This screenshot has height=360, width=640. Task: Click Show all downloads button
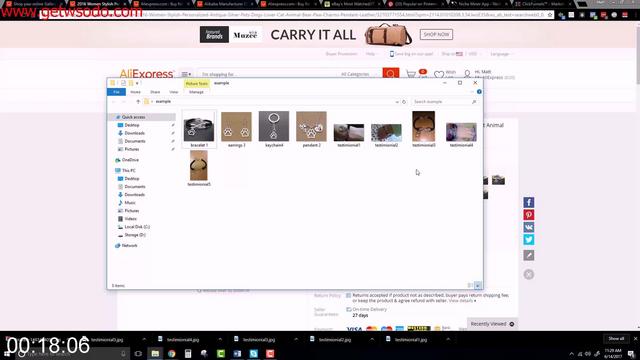(616, 339)
